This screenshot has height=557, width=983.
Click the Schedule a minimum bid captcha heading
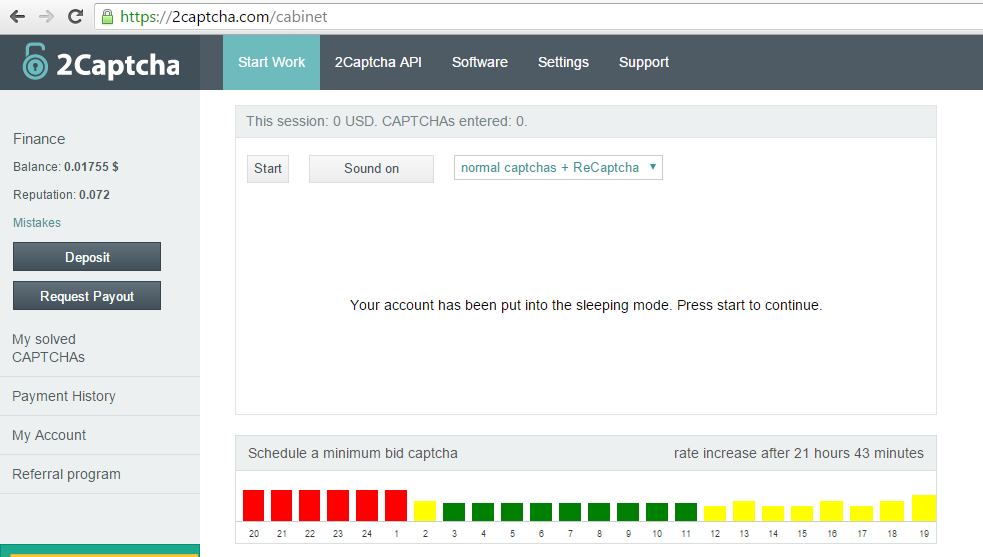[353, 453]
